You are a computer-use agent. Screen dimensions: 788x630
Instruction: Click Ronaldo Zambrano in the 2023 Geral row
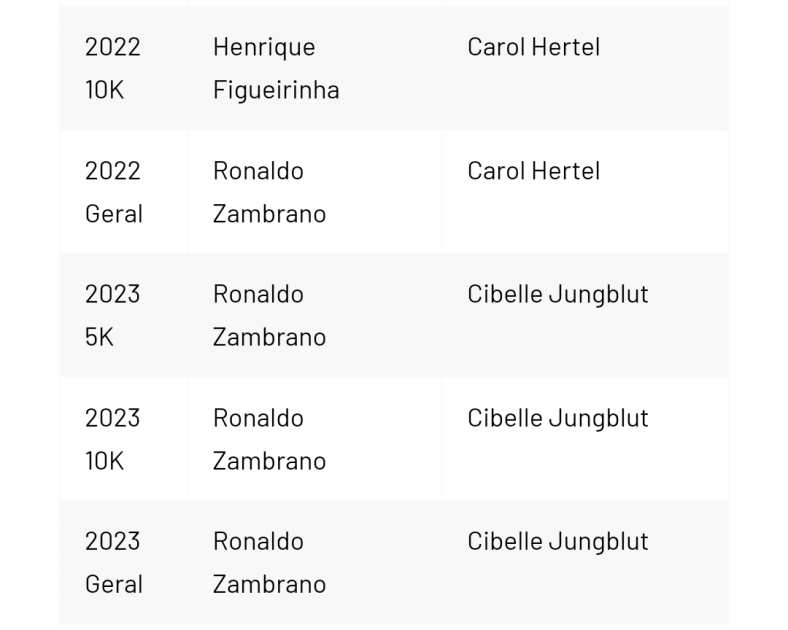[268, 562]
